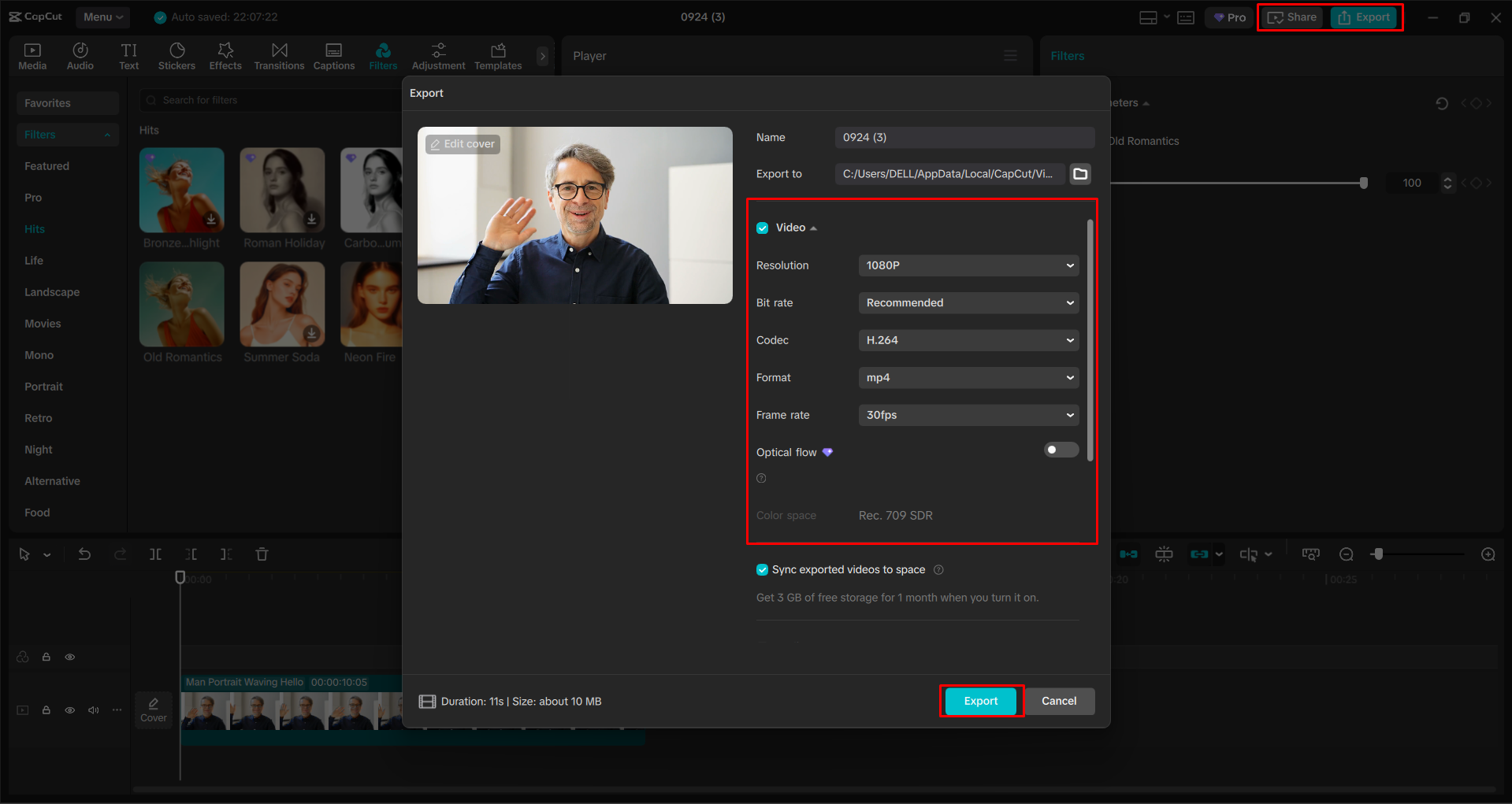
Task: Open the Resolution 1080P dropdown
Action: pos(968,265)
